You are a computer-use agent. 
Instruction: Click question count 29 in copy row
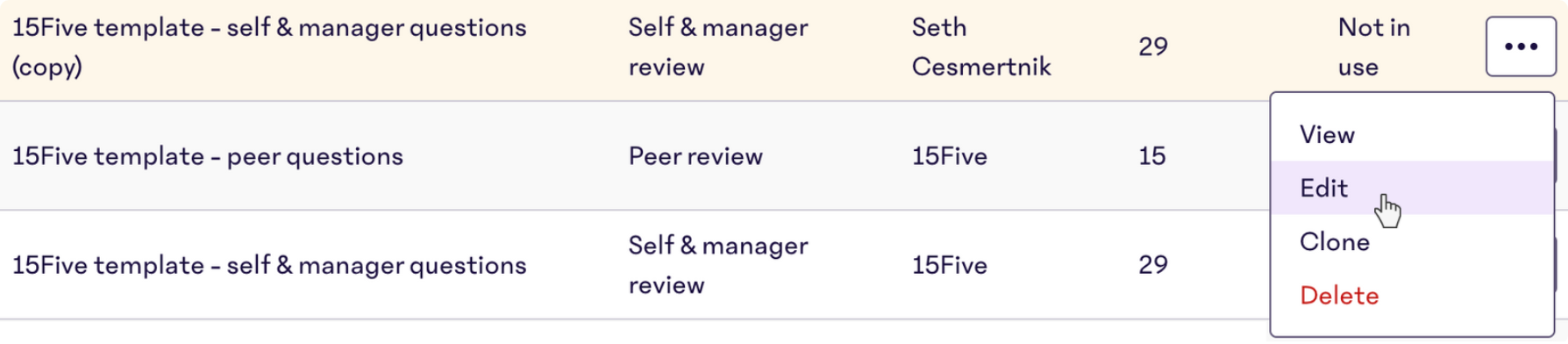1153,47
